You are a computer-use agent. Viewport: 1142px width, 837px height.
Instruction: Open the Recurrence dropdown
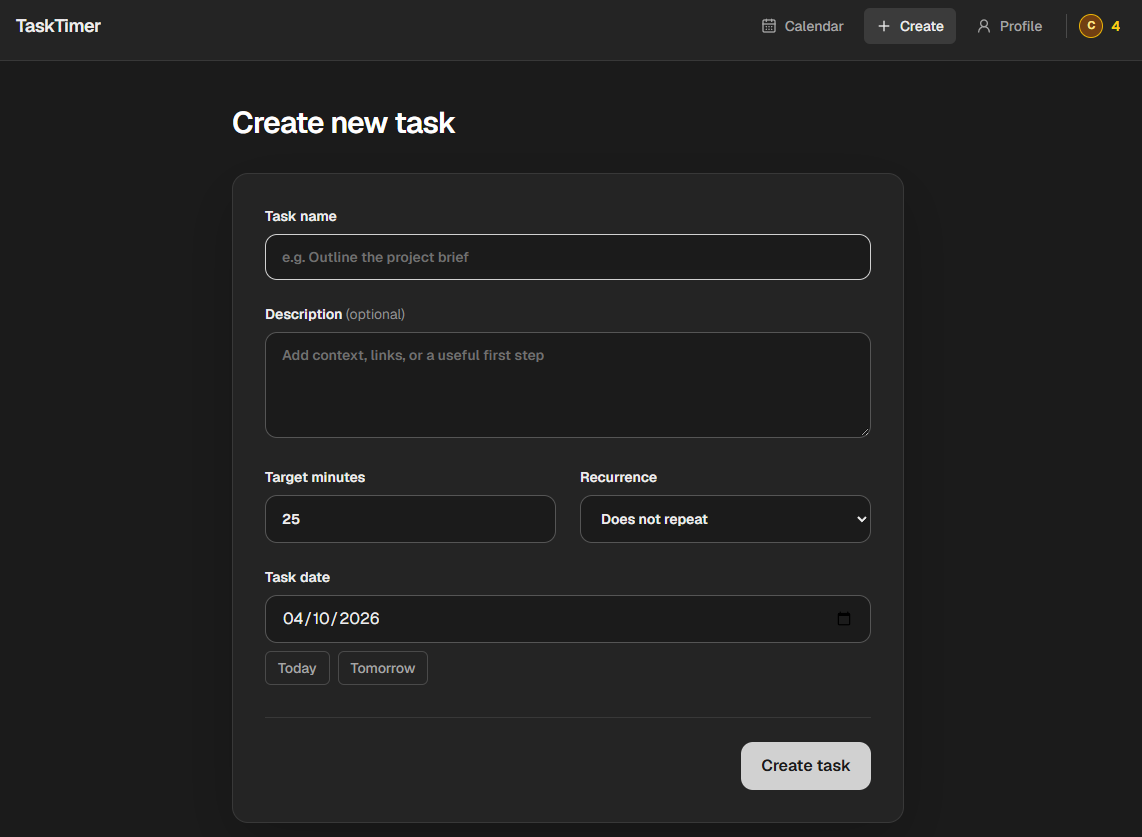(x=725, y=519)
